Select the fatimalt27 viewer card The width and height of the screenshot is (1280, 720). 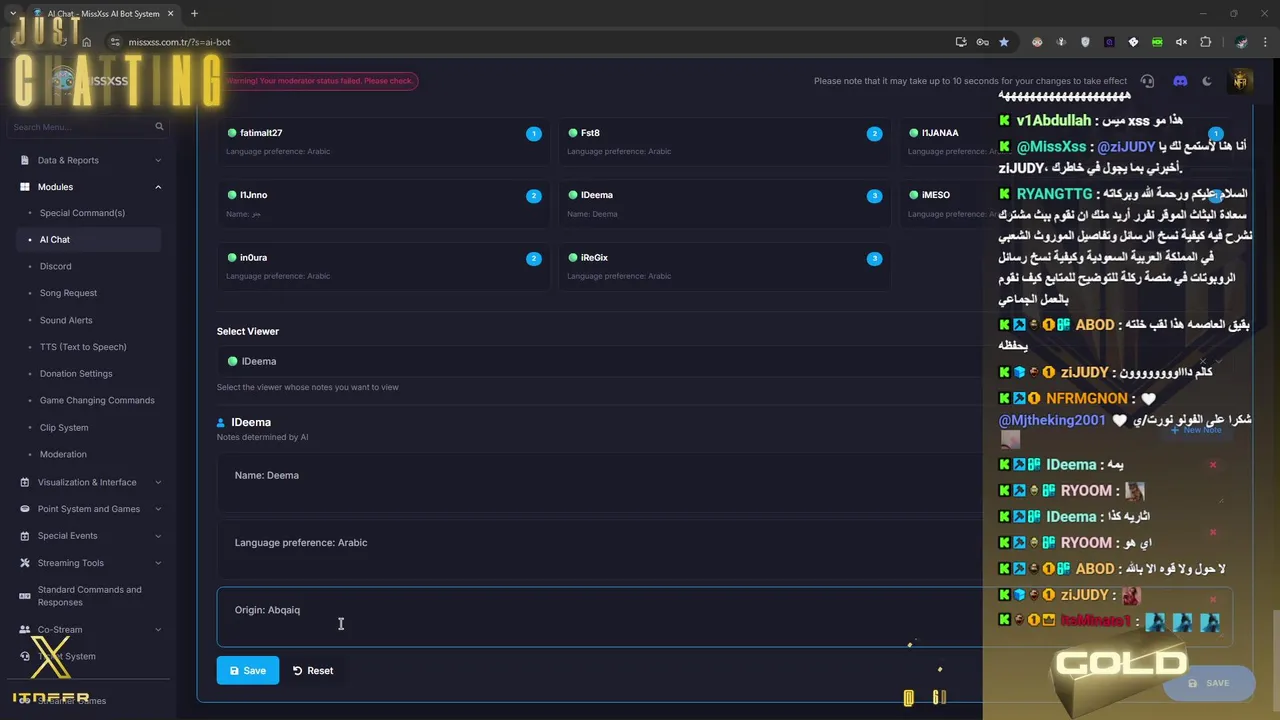coord(383,141)
